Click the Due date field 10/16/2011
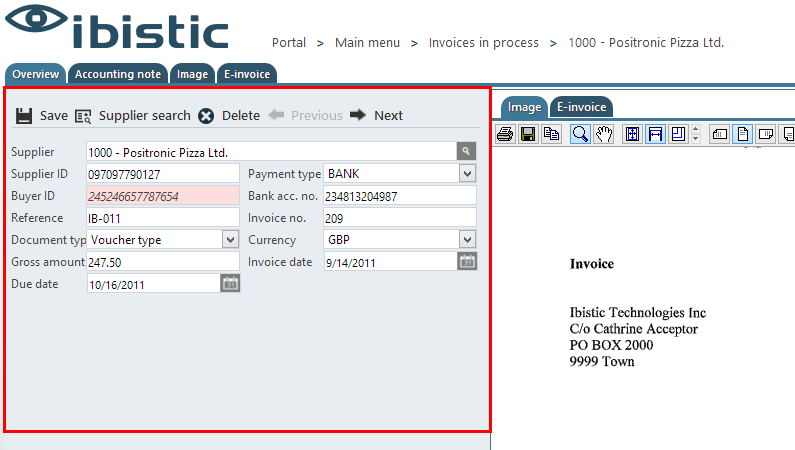The image size is (795, 450). (x=154, y=284)
